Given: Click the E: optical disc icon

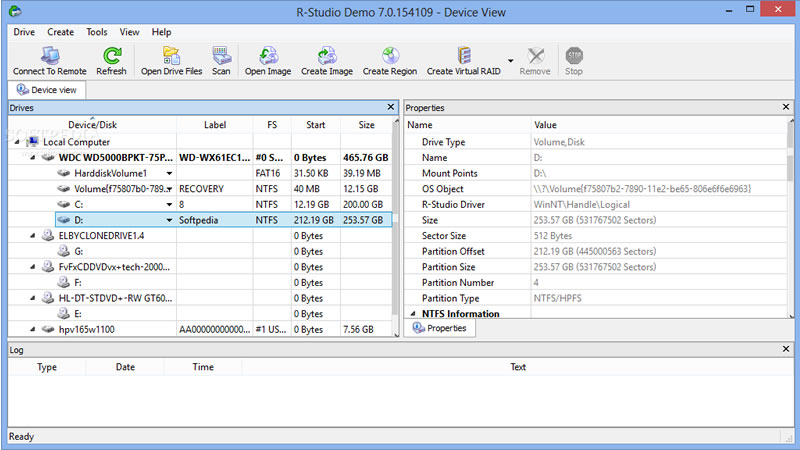Looking at the screenshot, I should [64, 313].
